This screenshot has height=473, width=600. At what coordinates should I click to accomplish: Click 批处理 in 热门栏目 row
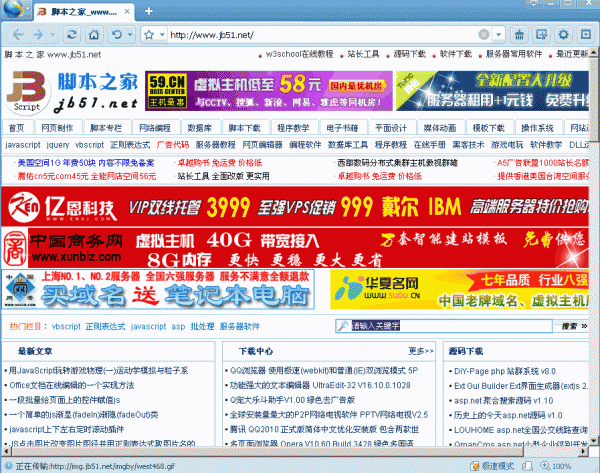[202, 326]
